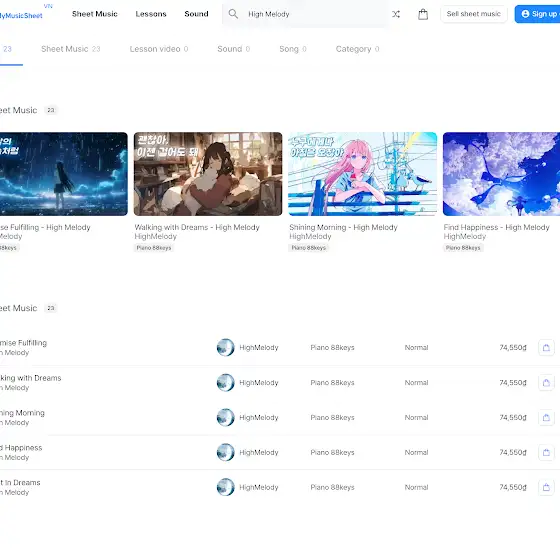Click the MyMusicSheet logo
This screenshot has width=560, height=560.
(21, 15)
